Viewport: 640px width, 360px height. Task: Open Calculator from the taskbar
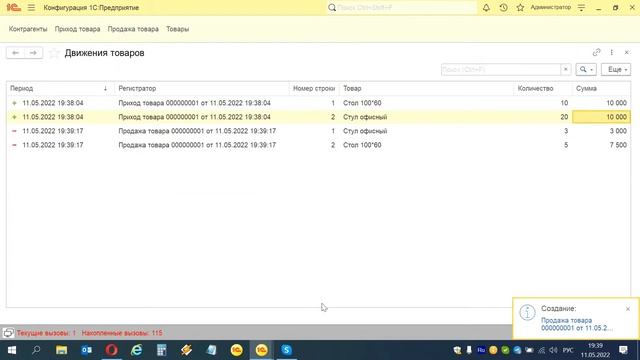pyautogui.click(x=162, y=350)
